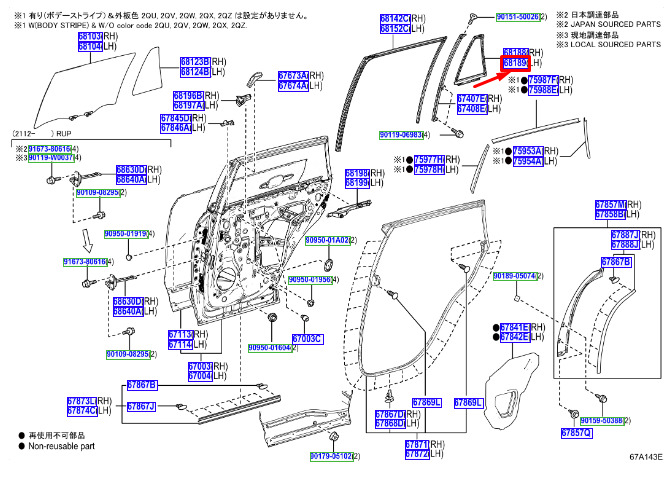Open part link 67874C (LH)
664x498 pixels.
pos(82,411)
